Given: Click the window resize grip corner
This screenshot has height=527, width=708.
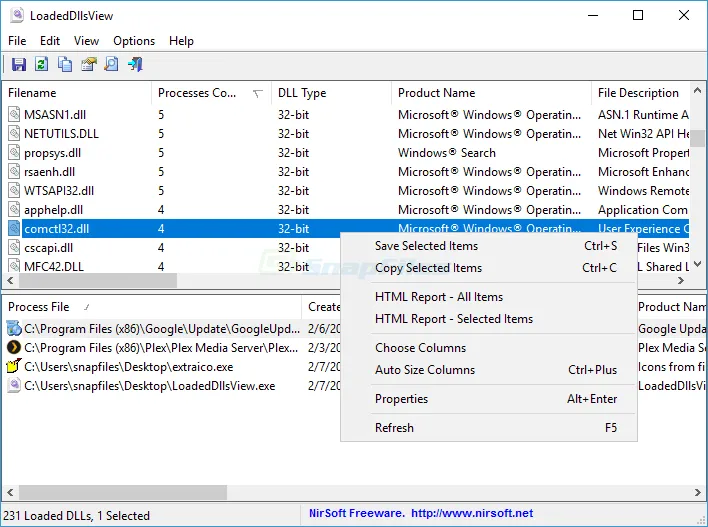Looking at the screenshot, I should point(701,520).
